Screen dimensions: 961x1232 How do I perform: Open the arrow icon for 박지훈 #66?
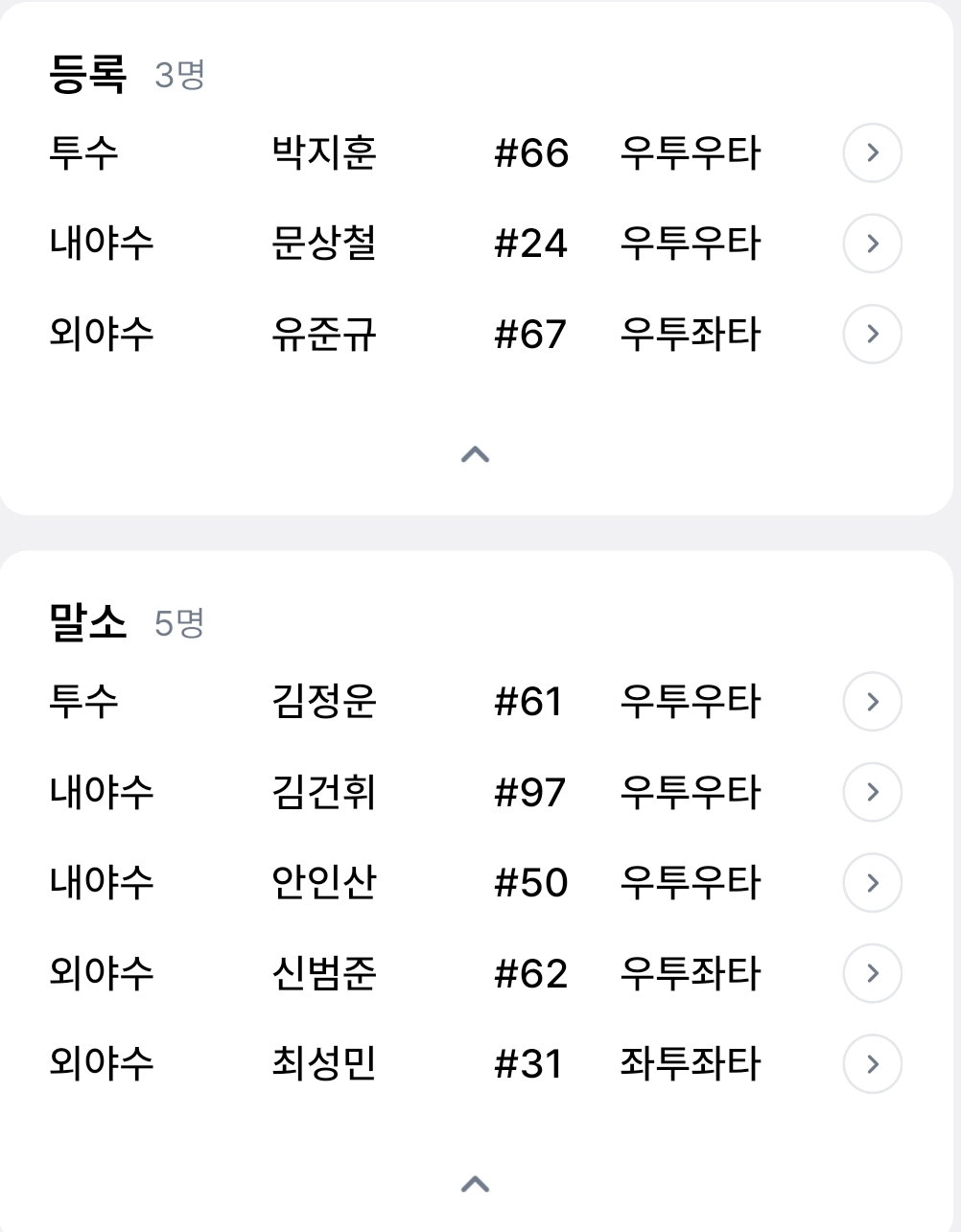[872, 152]
